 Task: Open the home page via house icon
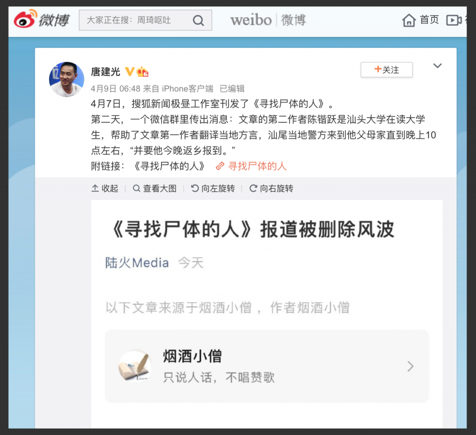click(x=408, y=20)
